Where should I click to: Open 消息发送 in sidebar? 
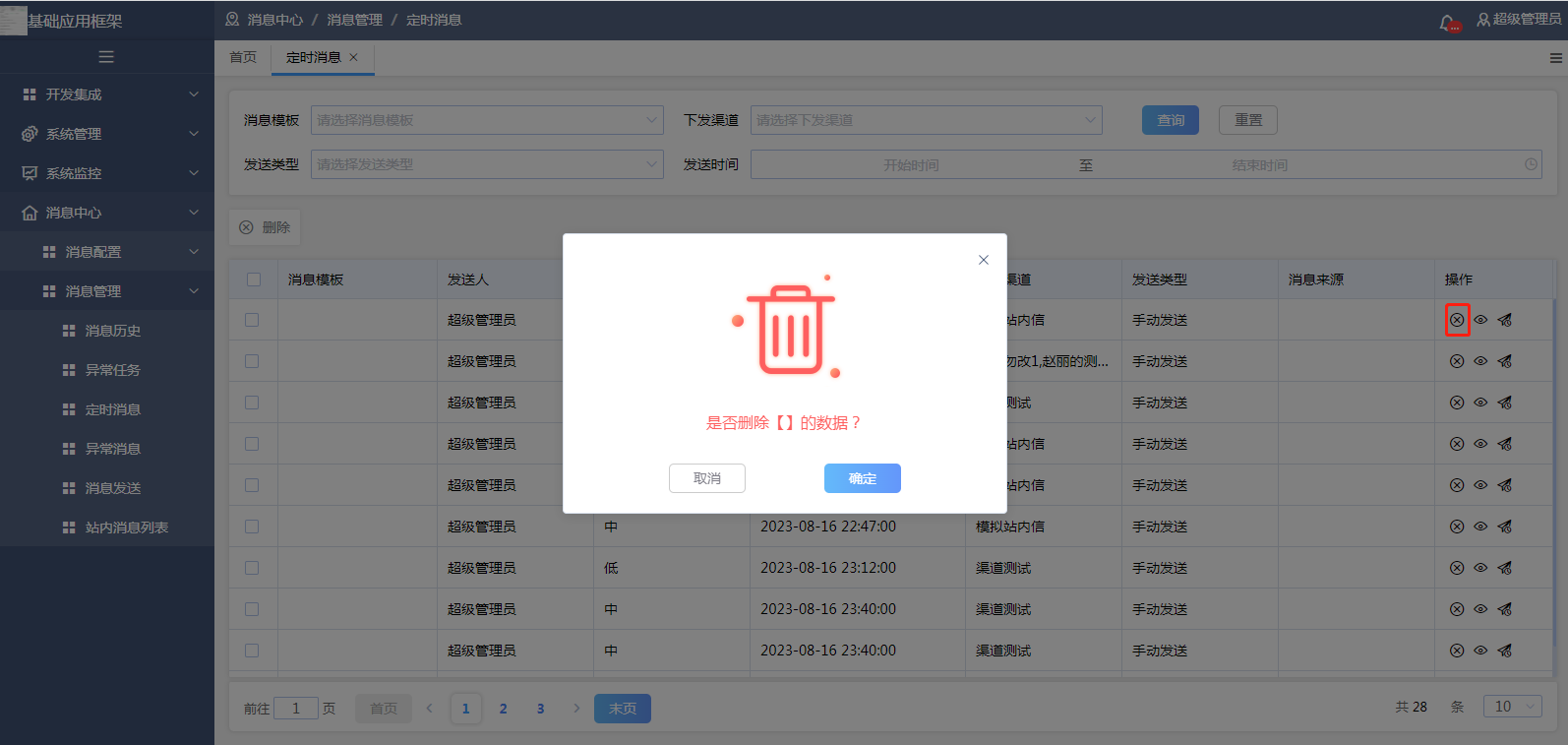click(x=113, y=488)
